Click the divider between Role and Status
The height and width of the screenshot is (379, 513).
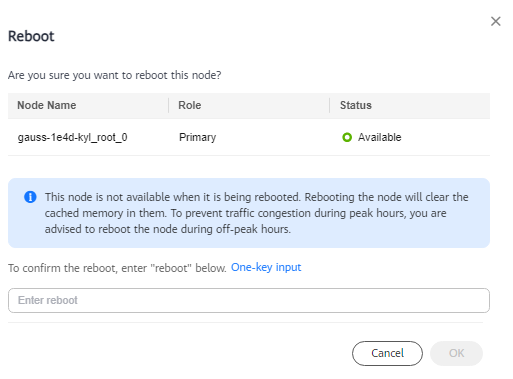(330, 105)
